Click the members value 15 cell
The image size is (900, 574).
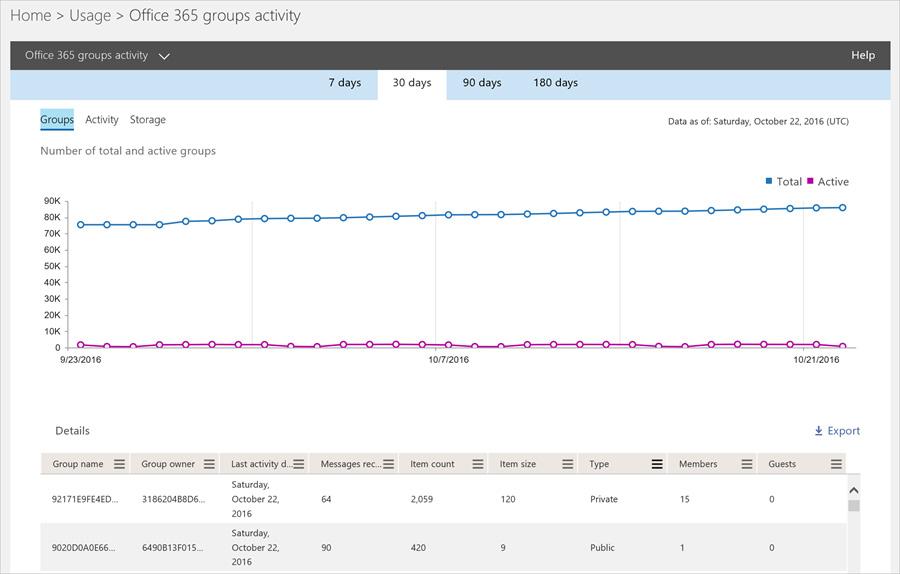tap(684, 499)
